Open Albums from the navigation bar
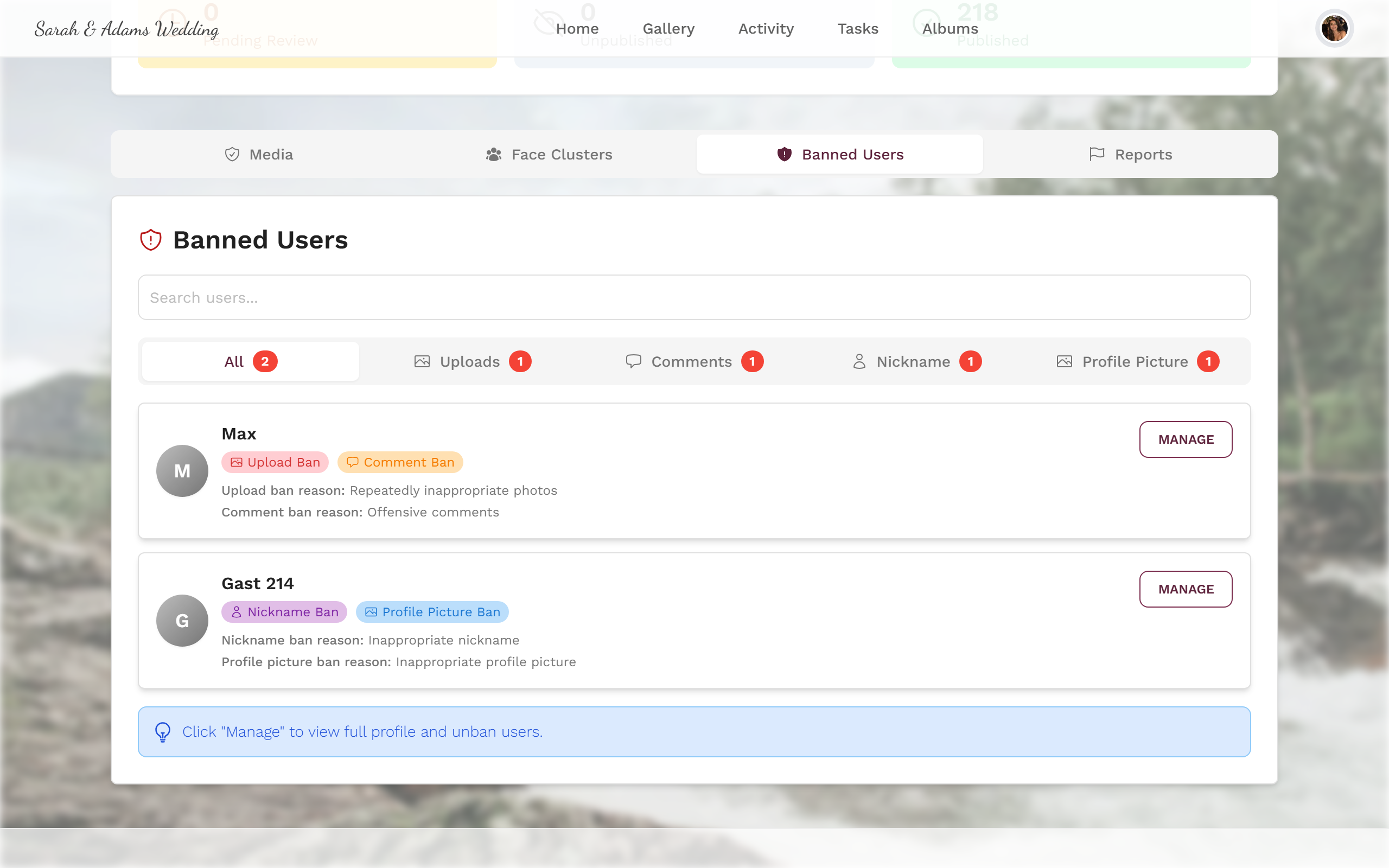 pos(951,29)
